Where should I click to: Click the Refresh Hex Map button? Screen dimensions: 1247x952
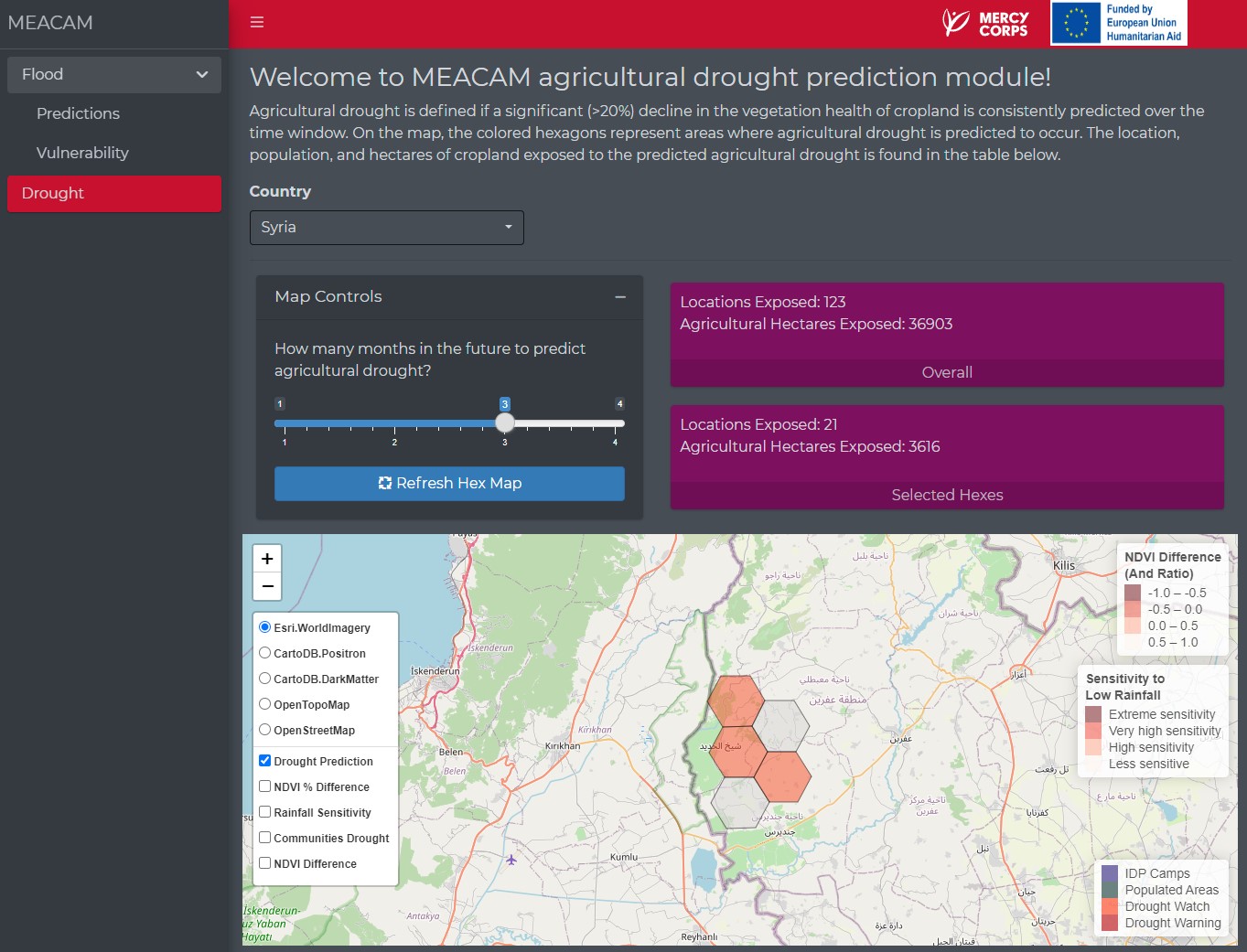[x=448, y=483]
